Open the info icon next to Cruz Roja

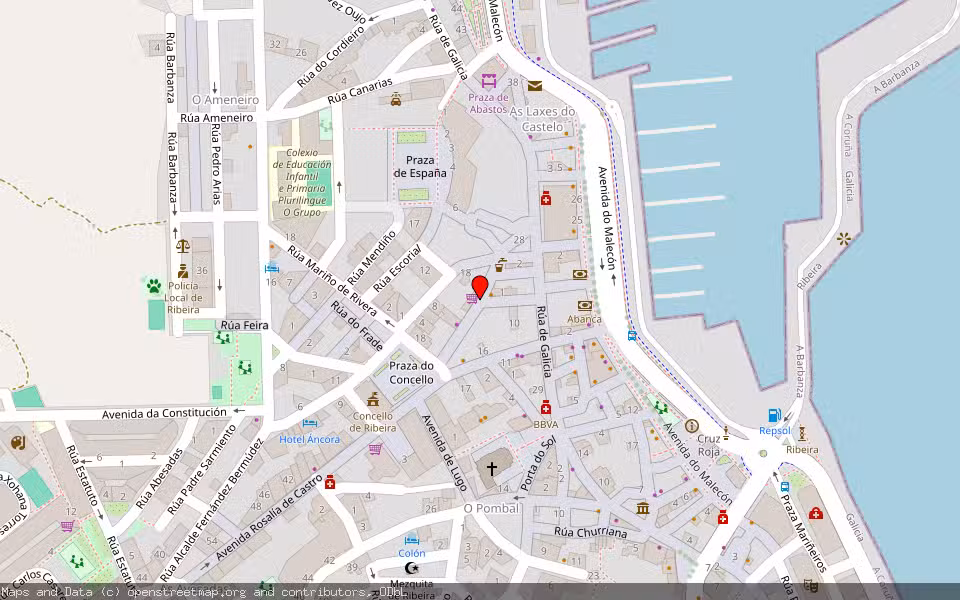pyautogui.click(x=691, y=426)
